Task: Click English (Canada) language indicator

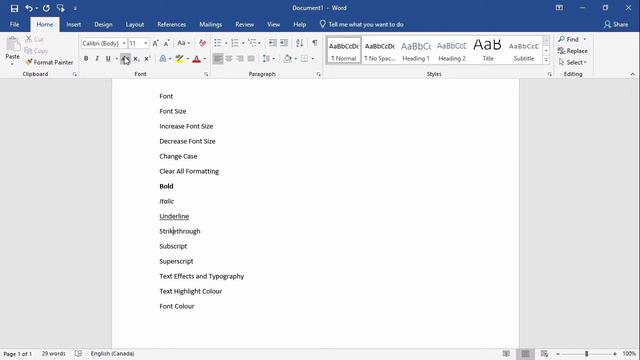Action: point(112,353)
